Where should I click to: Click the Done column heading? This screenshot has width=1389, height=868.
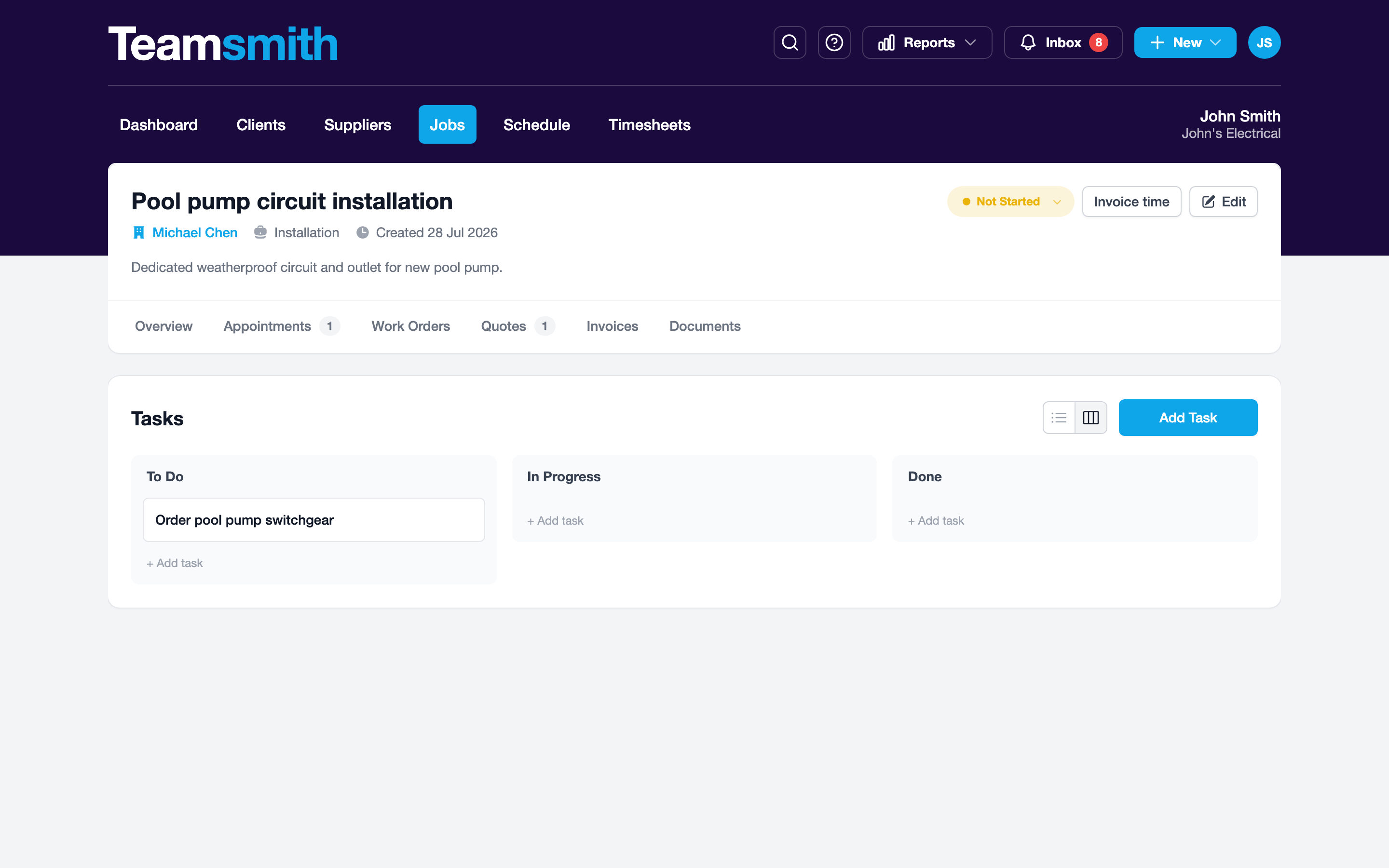pos(925,476)
